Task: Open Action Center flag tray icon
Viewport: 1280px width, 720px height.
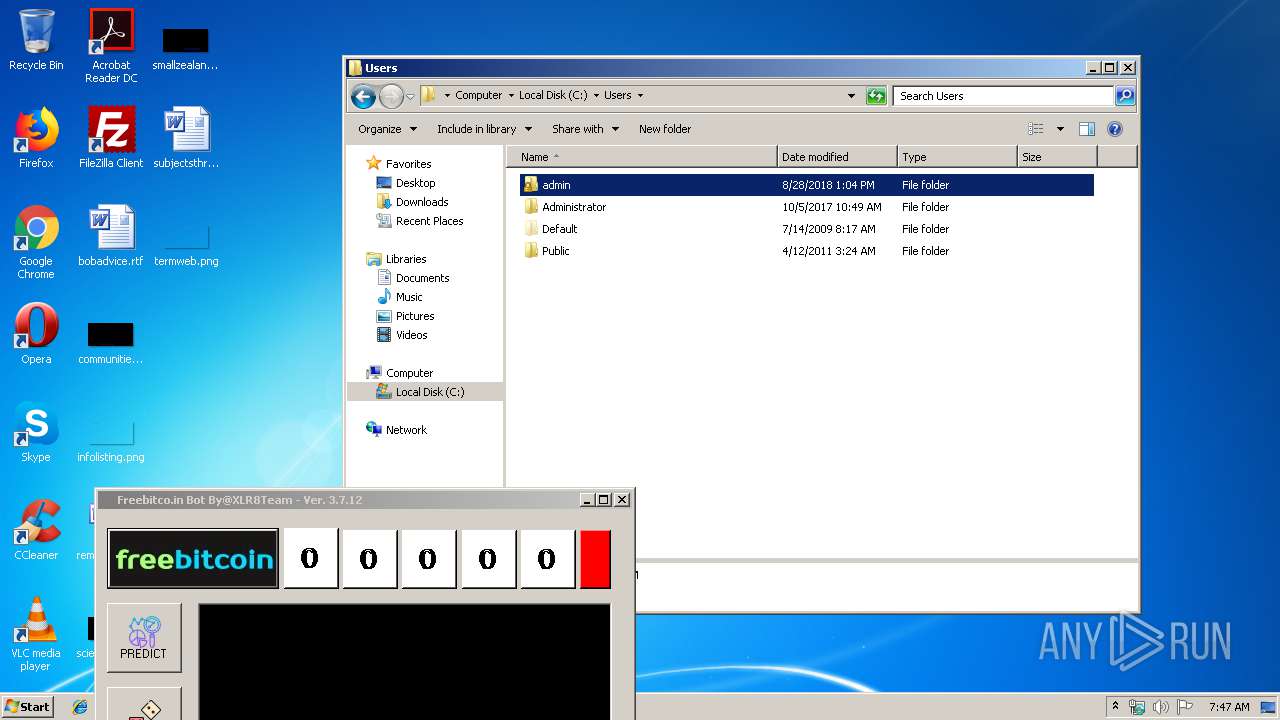Action: click(x=1185, y=707)
